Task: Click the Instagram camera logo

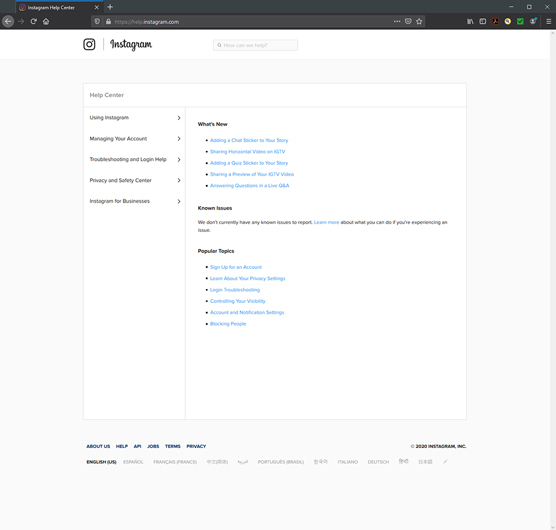Action: pos(89,44)
